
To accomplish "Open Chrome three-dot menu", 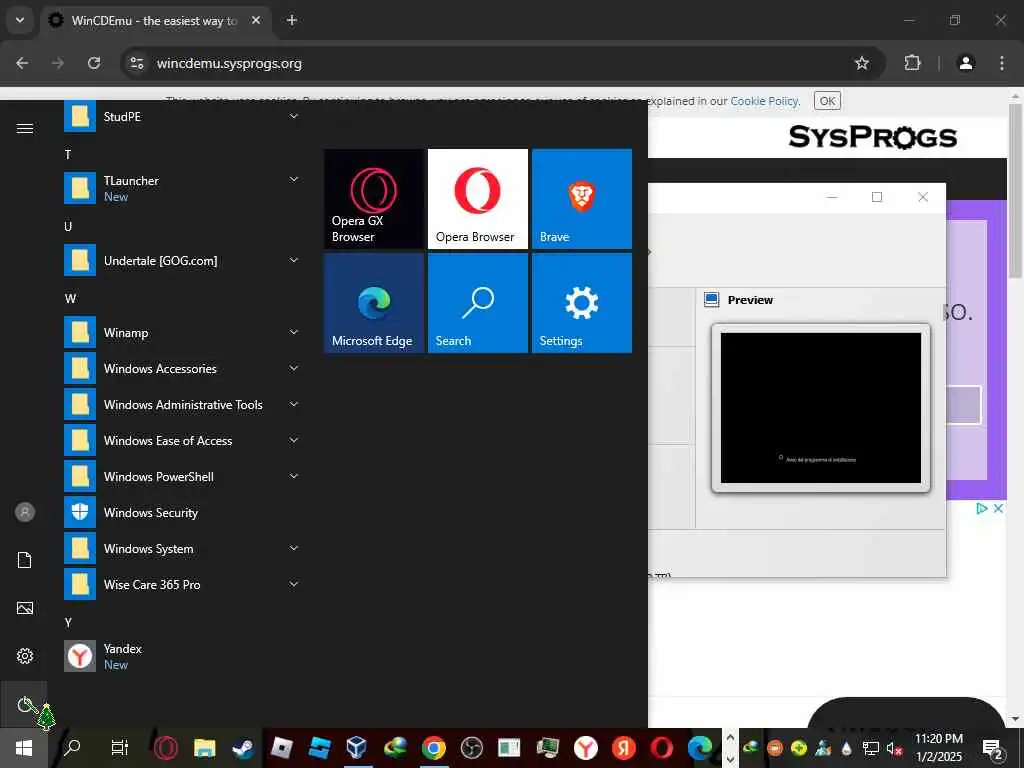I will (1002, 63).
